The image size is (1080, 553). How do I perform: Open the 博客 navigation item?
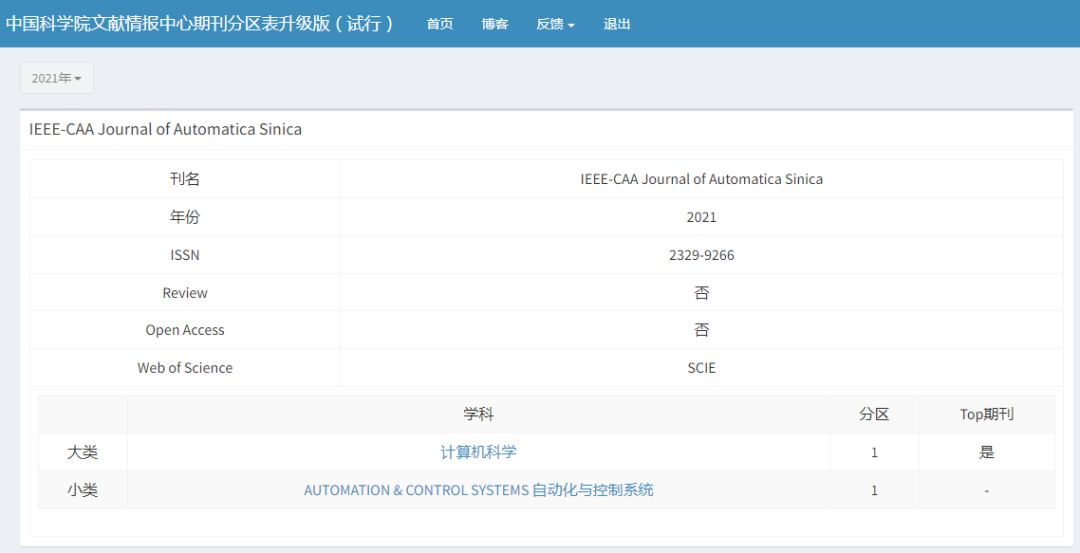[x=495, y=24]
